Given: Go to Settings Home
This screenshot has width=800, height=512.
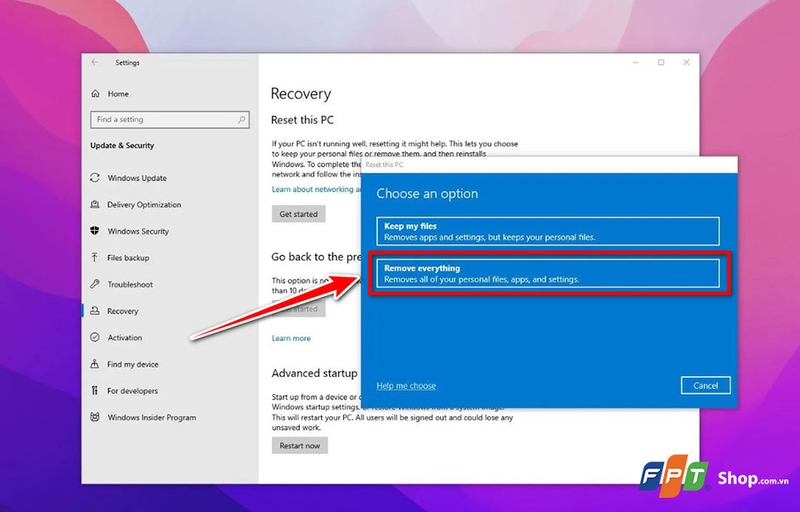Looking at the screenshot, I should pyautogui.click(x=118, y=94).
